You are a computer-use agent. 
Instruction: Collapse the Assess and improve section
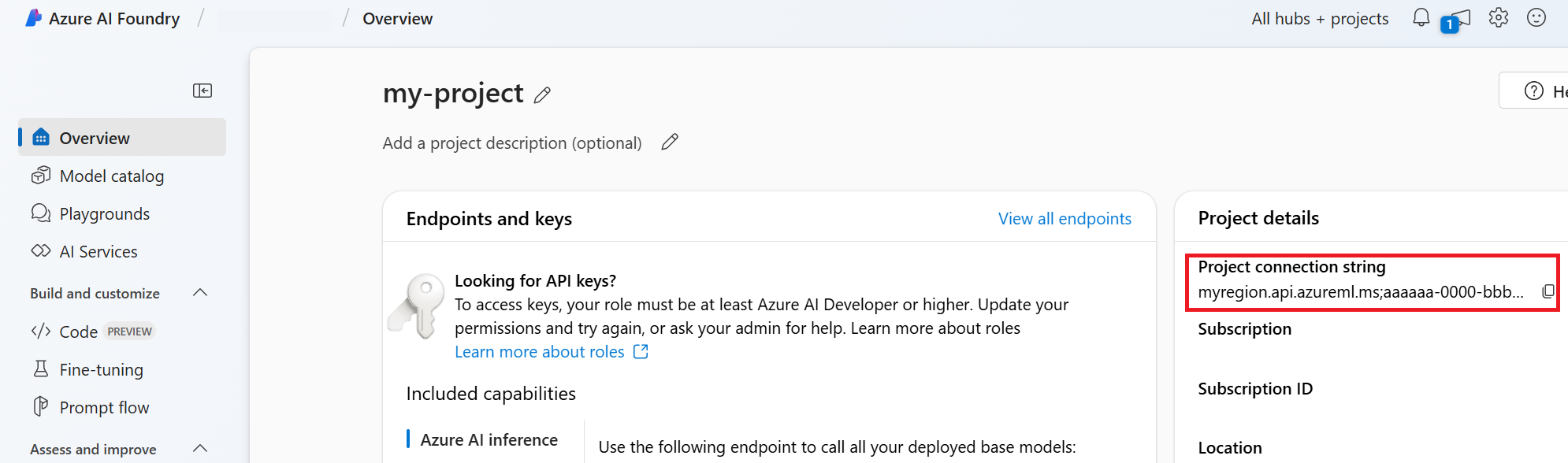(200, 449)
